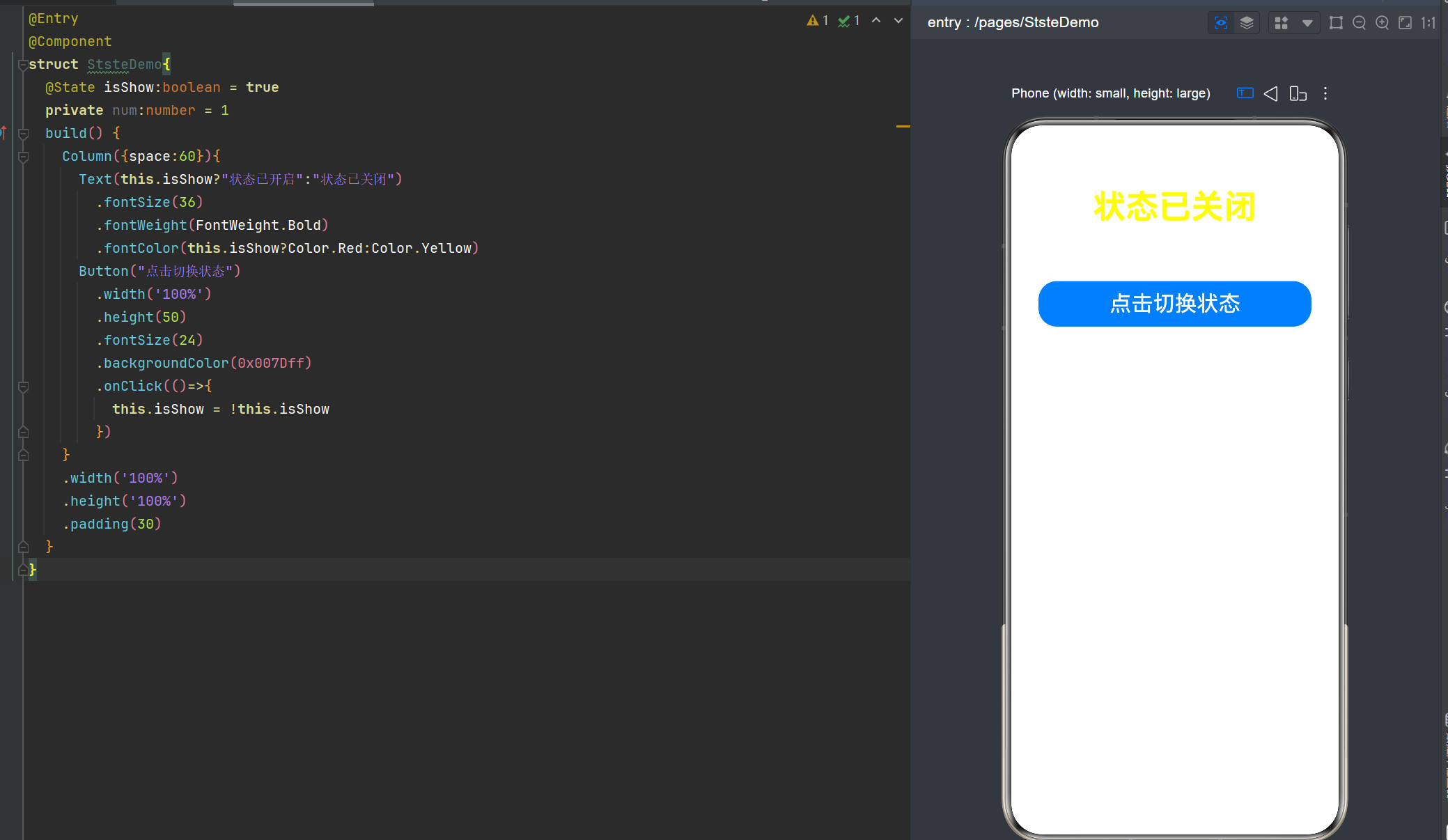Image resolution: width=1448 pixels, height=840 pixels.
Task: Click the fit-to-frame crop icon
Action: point(1336,23)
